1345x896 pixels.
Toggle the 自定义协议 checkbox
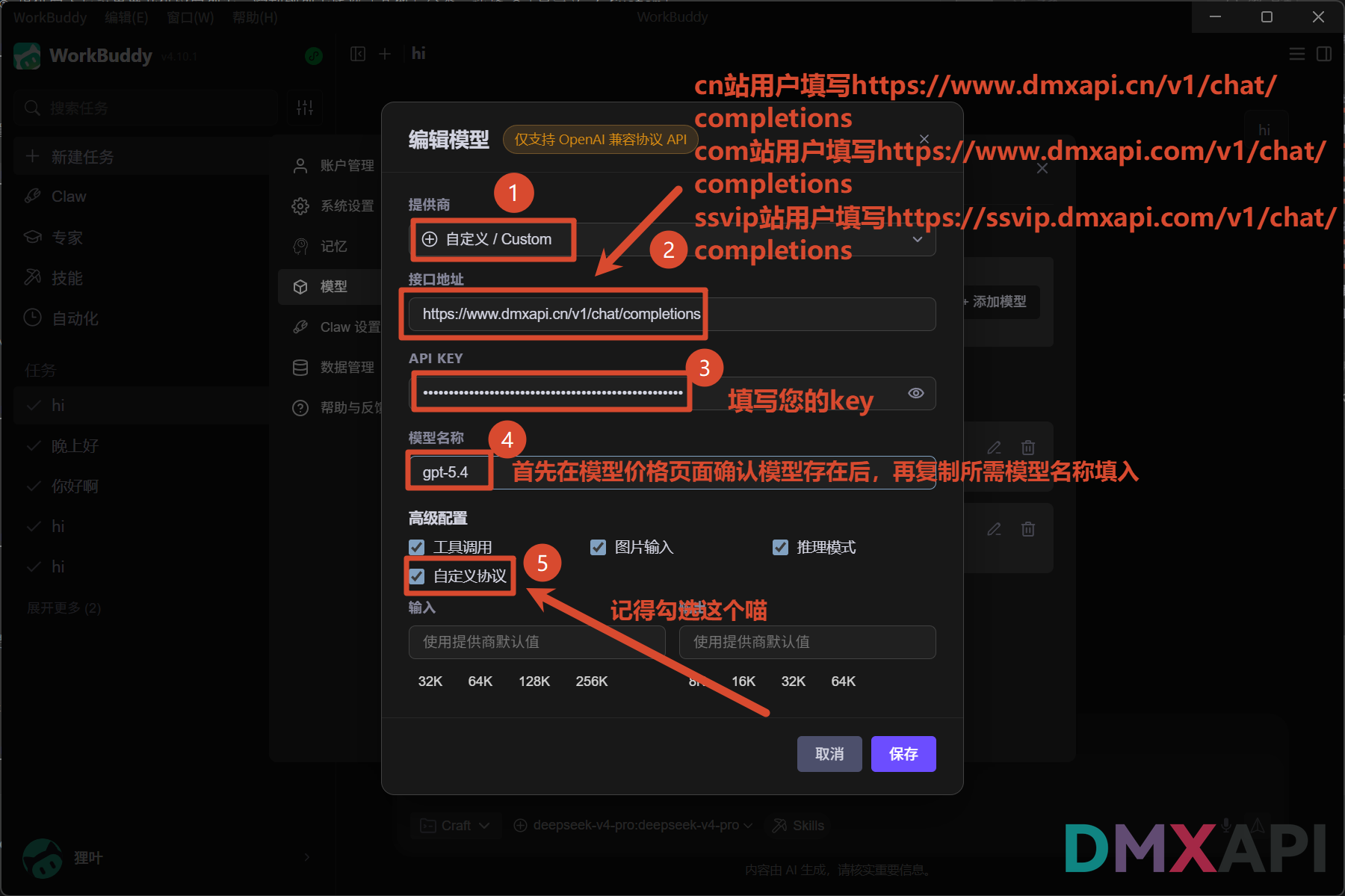[417, 576]
